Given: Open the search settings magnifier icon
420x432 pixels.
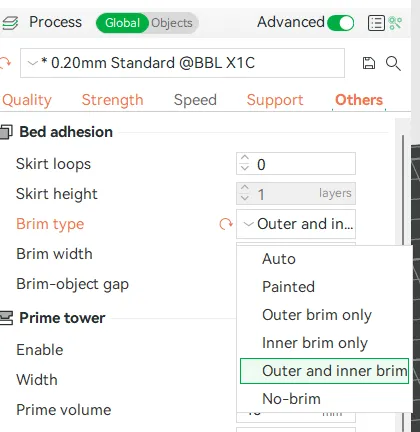Looking at the screenshot, I should (393, 63).
